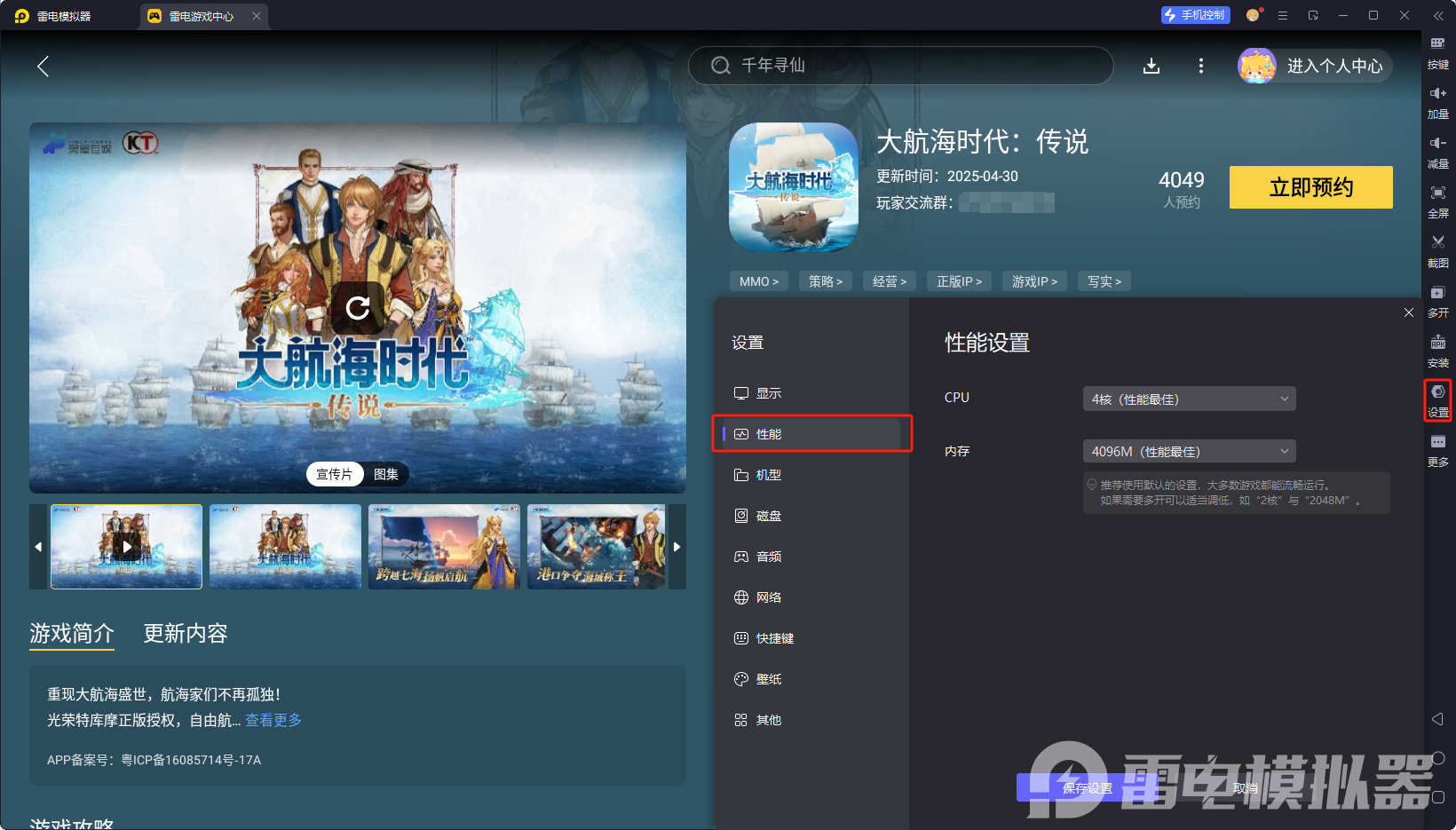Open the 按键 keymapping tool in sidebar
This screenshot has height=830, width=1456.
1437,51
